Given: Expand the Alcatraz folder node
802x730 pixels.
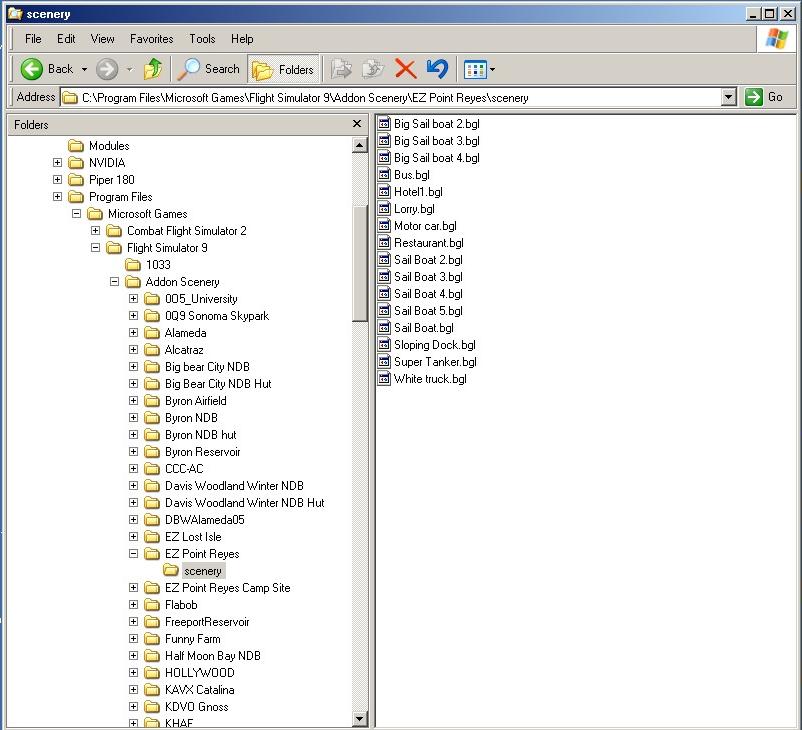Looking at the screenshot, I should (x=134, y=350).
